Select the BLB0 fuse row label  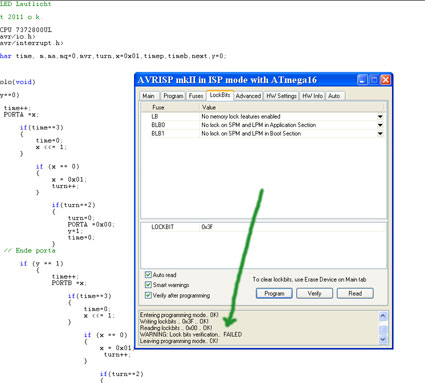coord(158,125)
